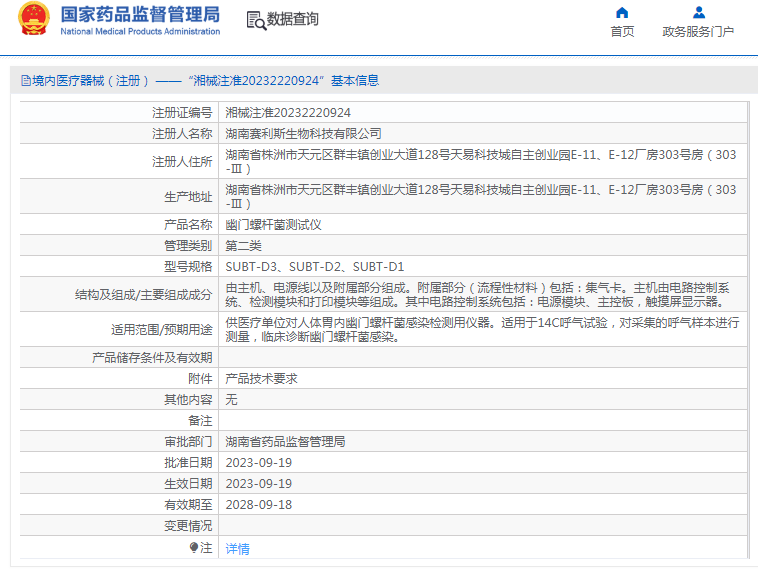The width and height of the screenshot is (758, 571).
Task: Click 注册人住所 address value
Action: 481,161
